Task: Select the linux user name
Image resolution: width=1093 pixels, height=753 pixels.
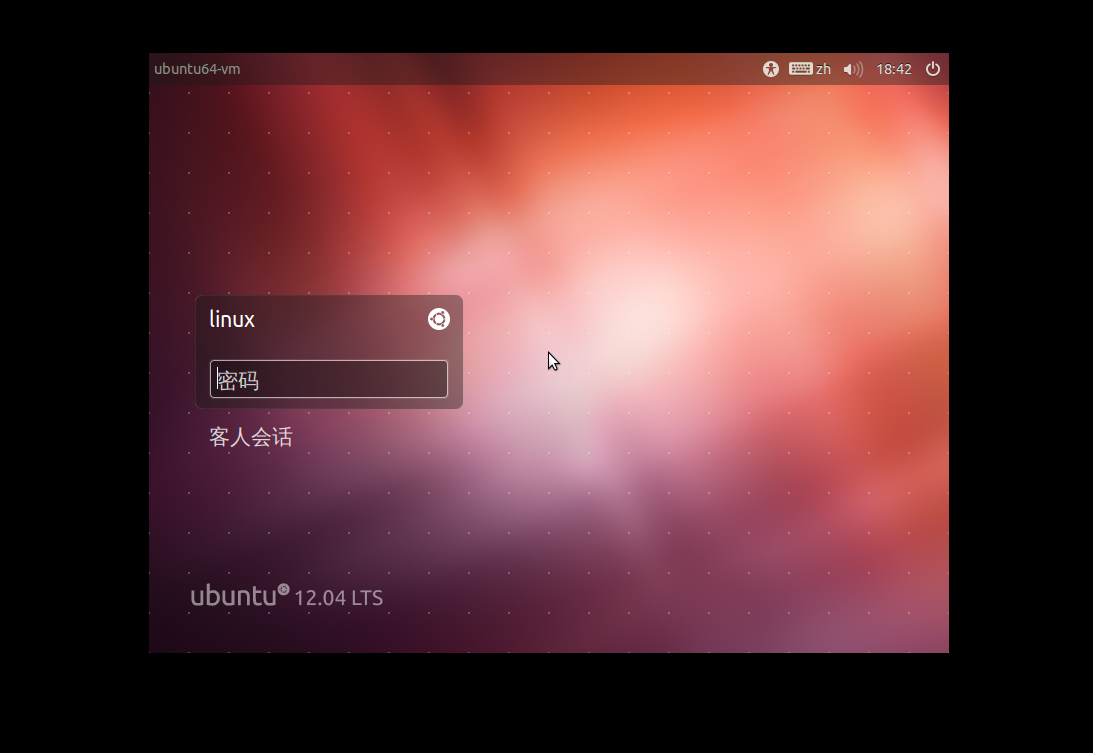Action: point(232,319)
